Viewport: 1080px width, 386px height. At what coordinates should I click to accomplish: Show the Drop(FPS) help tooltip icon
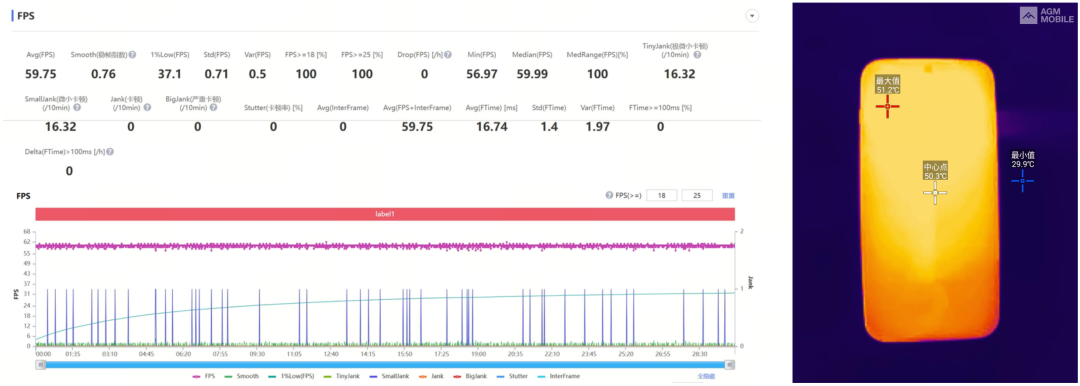pos(448,54)
